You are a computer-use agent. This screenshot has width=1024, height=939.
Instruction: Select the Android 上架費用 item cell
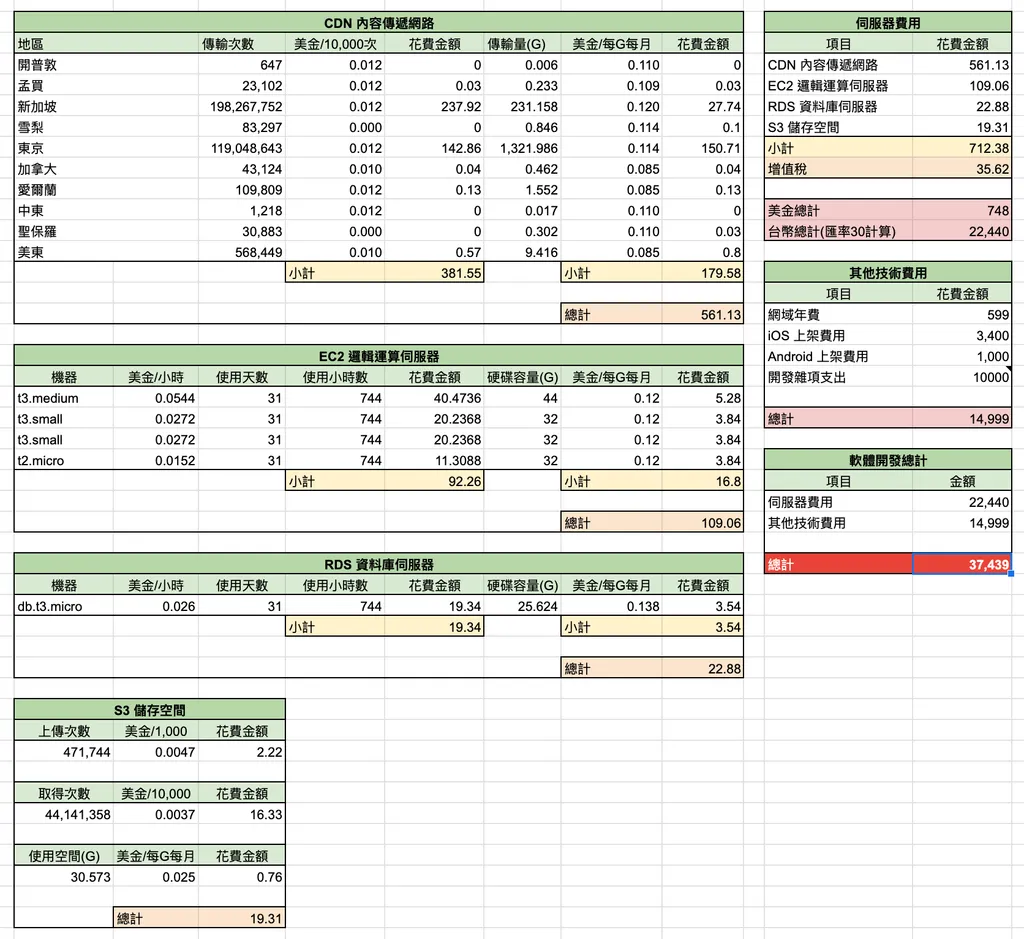coord(839,357)
